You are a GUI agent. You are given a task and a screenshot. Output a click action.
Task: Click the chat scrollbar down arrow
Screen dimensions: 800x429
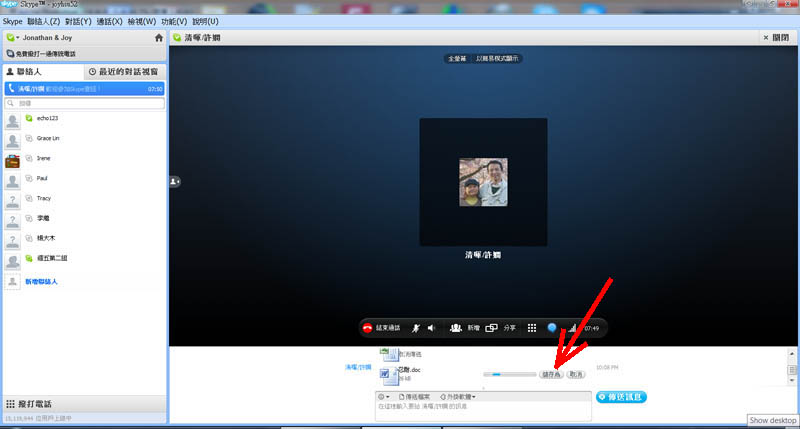click(x=792, y=380)
